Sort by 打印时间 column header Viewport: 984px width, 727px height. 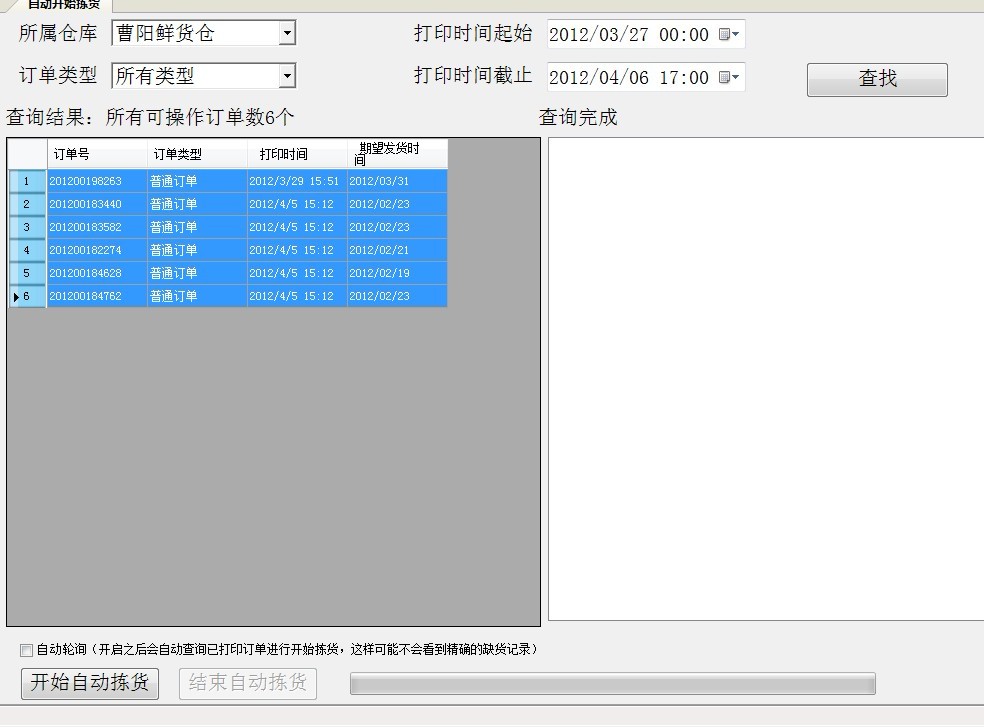pyautogui.click(x=297, y=154)
